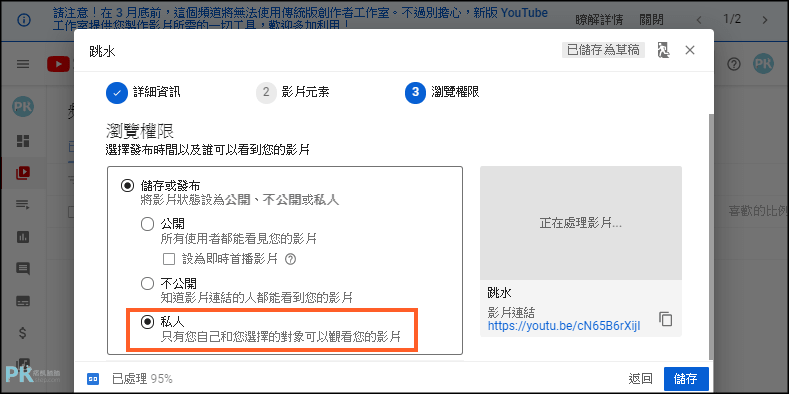
Task: Dismiss the banner with 關閉
Action: [x=651, y=20]
